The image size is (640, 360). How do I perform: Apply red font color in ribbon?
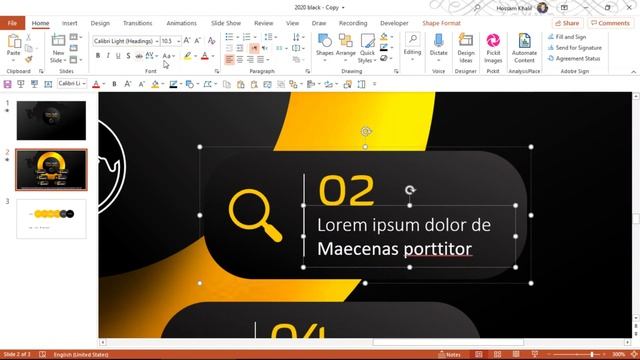205,56
